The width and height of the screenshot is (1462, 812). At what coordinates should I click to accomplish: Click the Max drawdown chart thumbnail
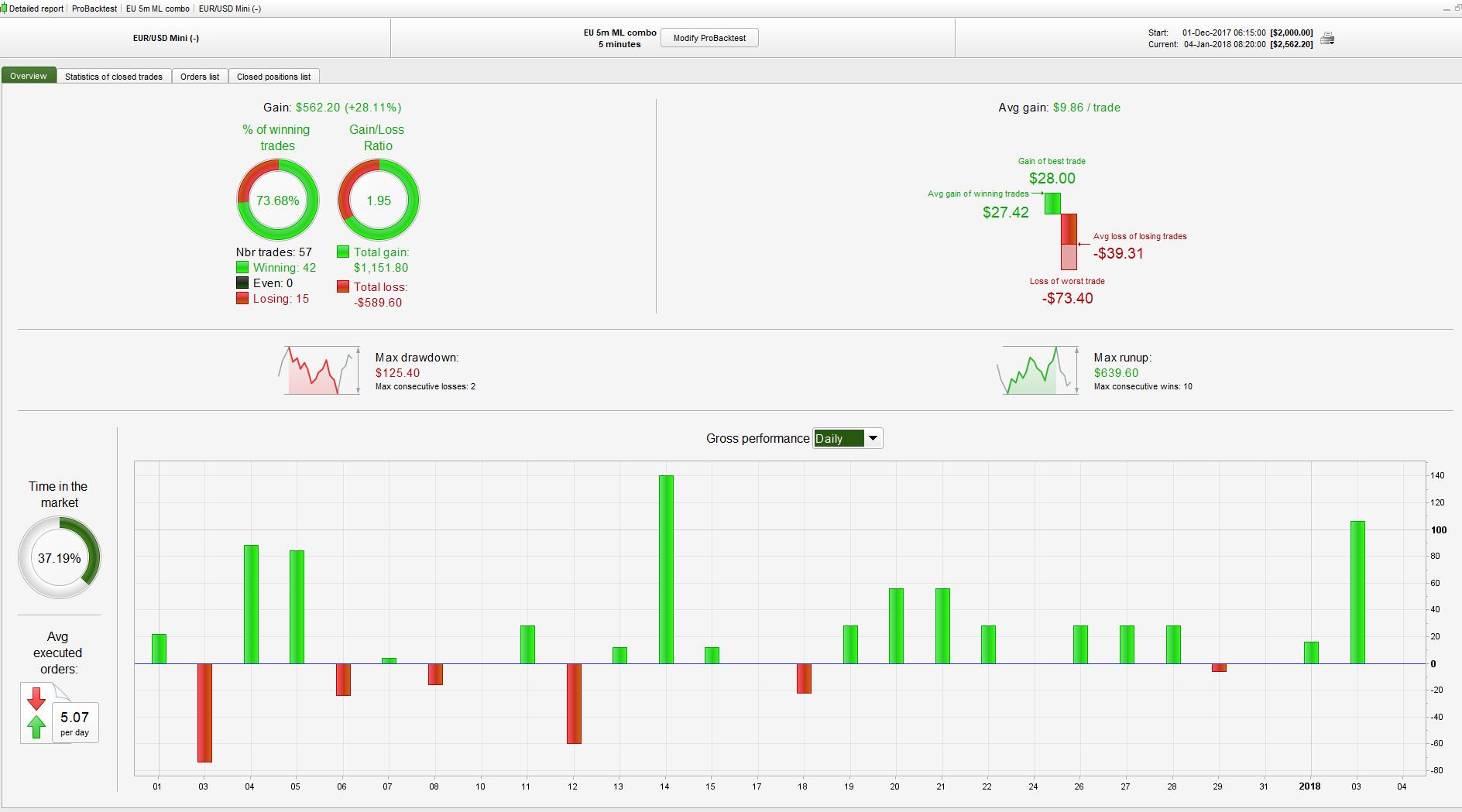pos(319,371)
